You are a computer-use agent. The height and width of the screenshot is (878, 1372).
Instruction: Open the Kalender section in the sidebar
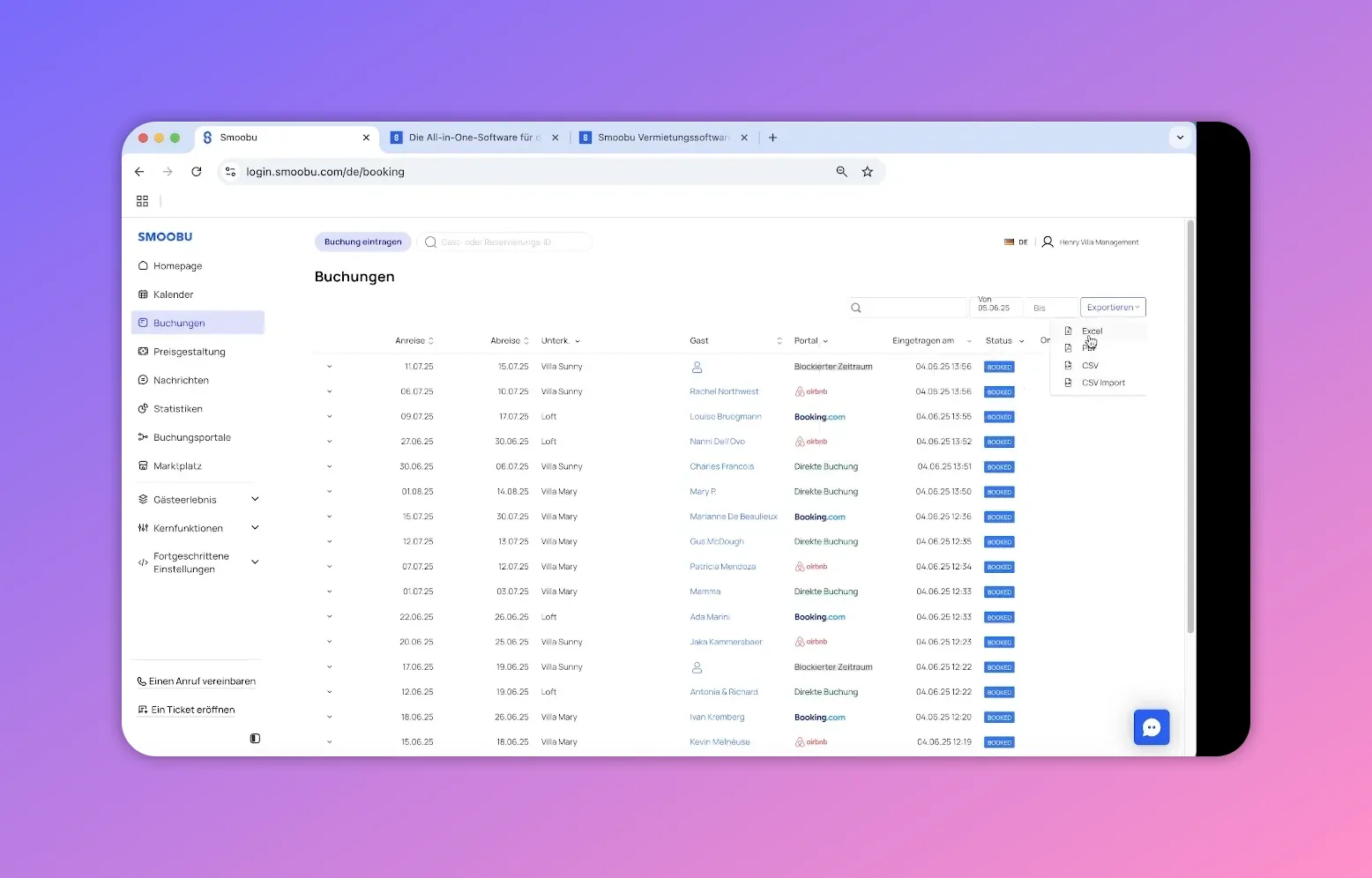click(174, 294)
